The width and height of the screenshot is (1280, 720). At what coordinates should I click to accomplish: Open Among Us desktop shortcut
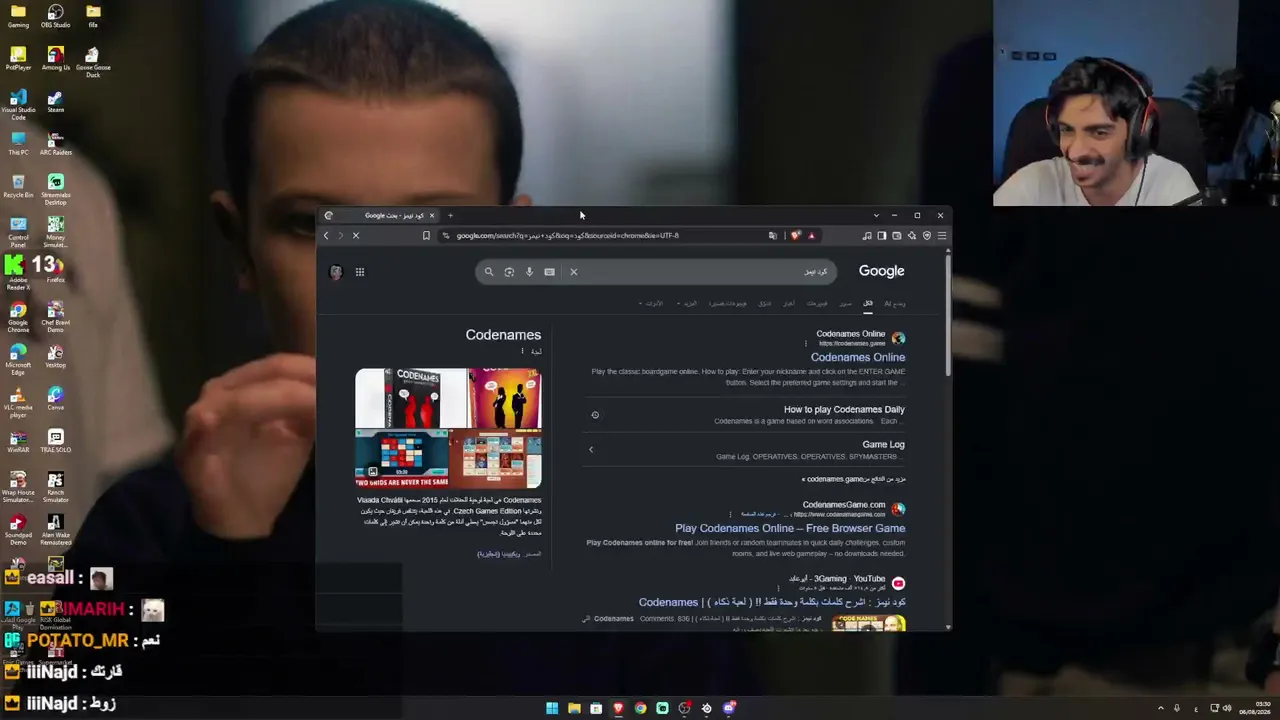(55, 58)
